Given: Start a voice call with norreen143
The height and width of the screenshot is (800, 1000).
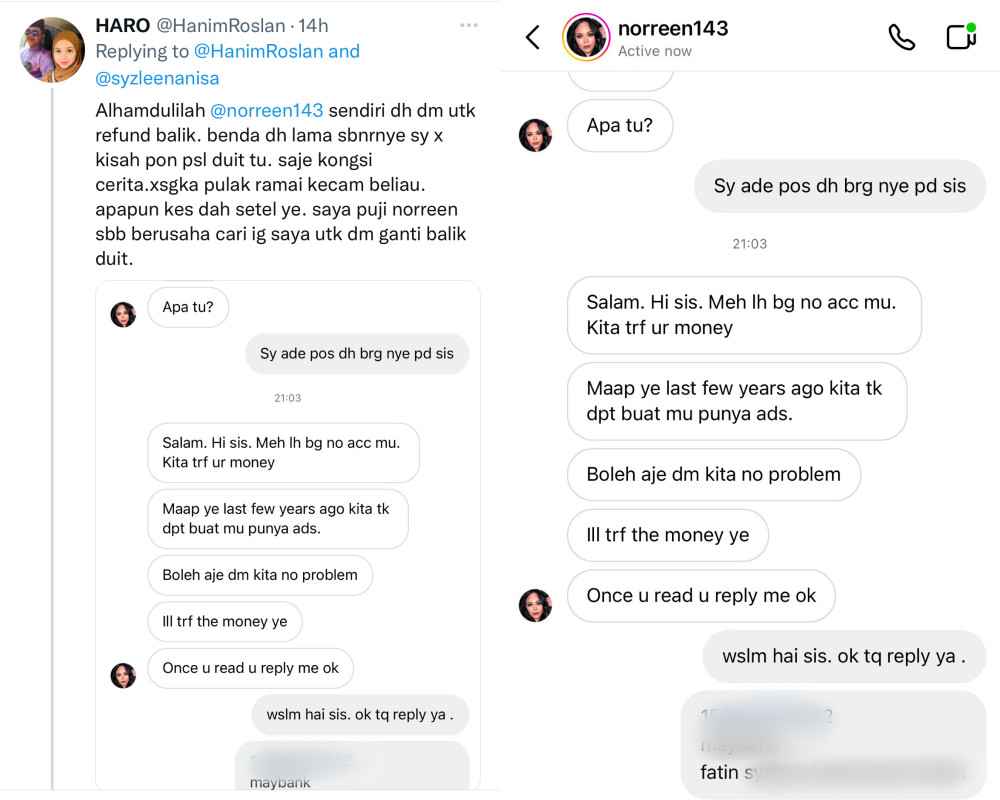Looking at the screenshot, I should (901, 38).
